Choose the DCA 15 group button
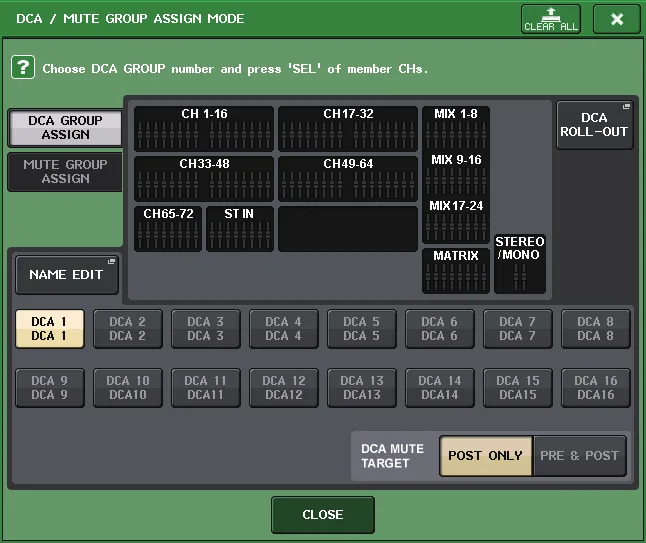The width and height of the screenshot is (646, 543). coord(517,388)
